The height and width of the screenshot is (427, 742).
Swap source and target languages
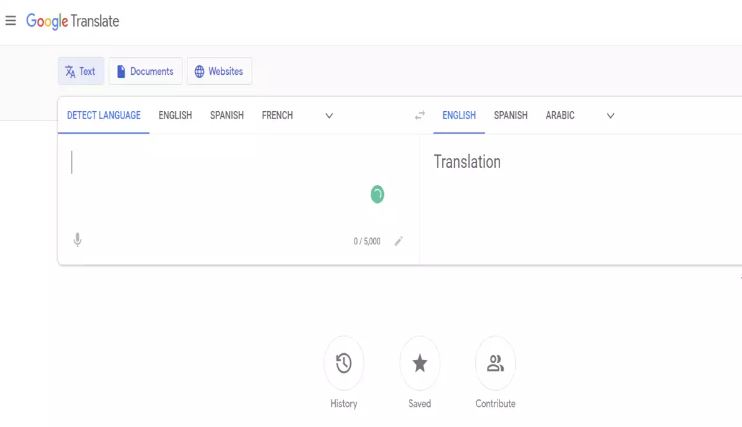(x=420, y=116)
